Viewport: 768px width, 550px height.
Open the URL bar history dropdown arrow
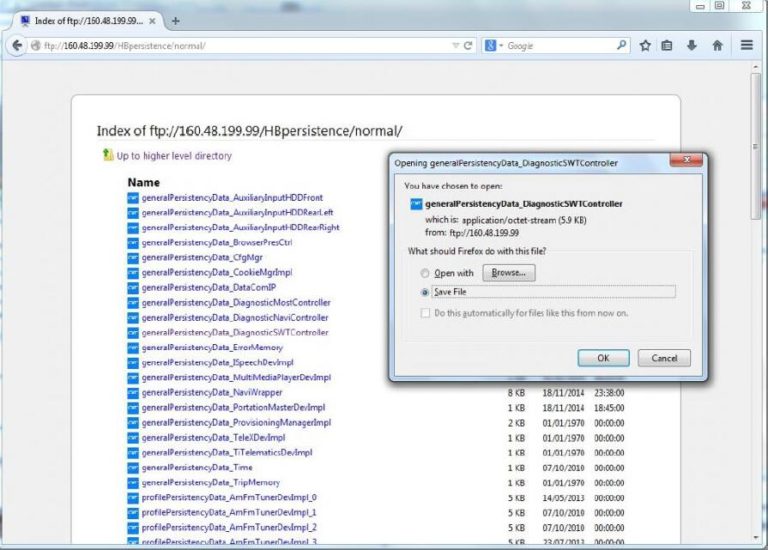pyautogui.click(x=456, y=46)
